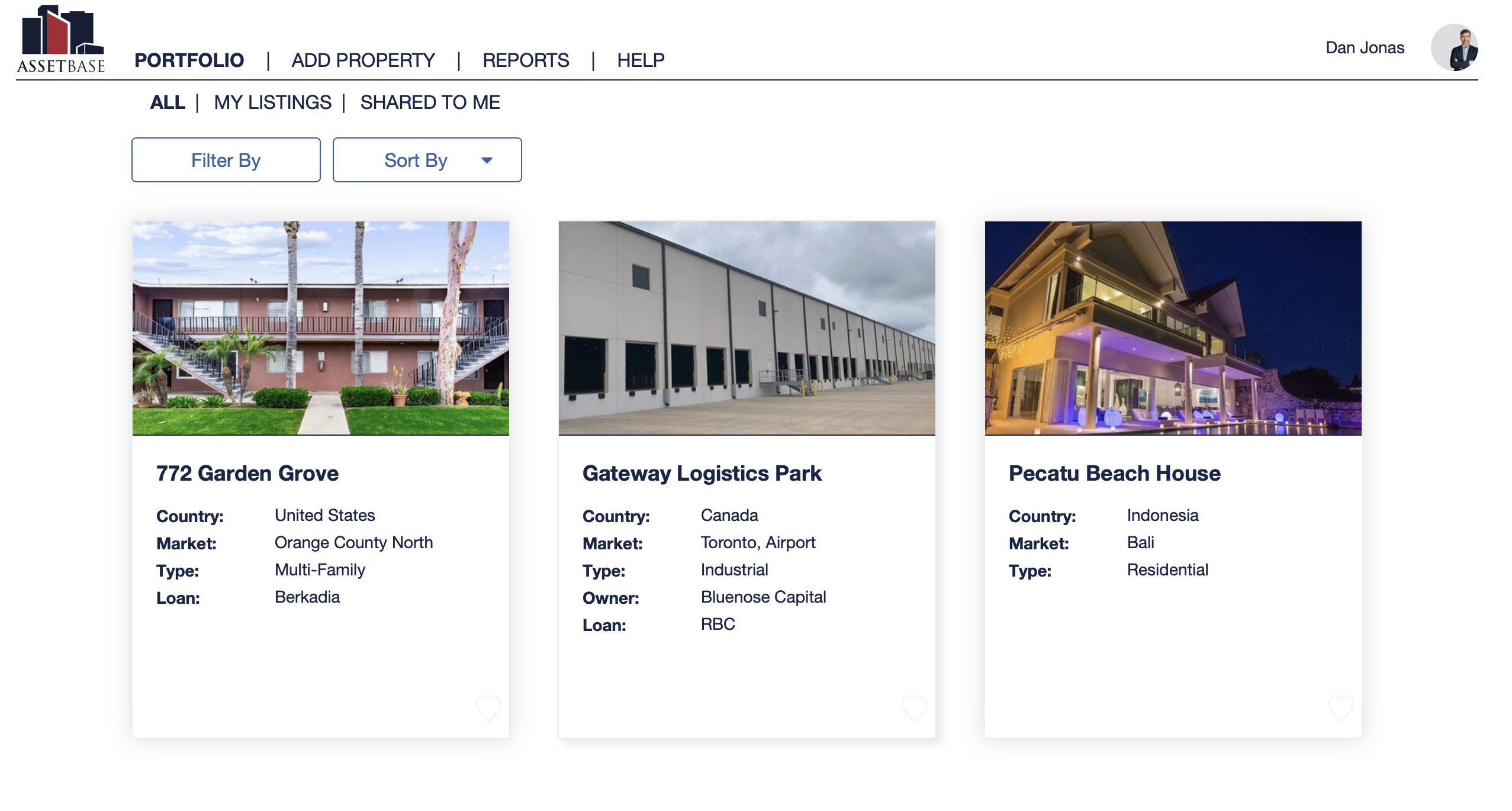Toggle heart on Gateway Logistics Park card
The image size is (1512, 811).
coord(914,708)
